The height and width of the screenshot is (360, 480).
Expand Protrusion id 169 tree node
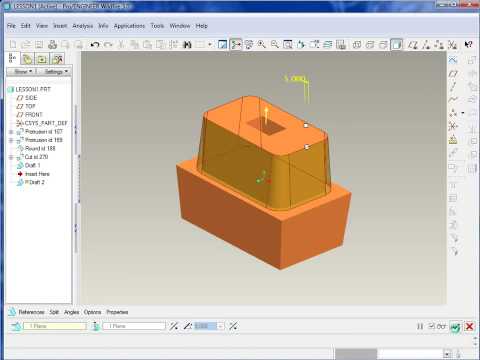coord(11,140)
